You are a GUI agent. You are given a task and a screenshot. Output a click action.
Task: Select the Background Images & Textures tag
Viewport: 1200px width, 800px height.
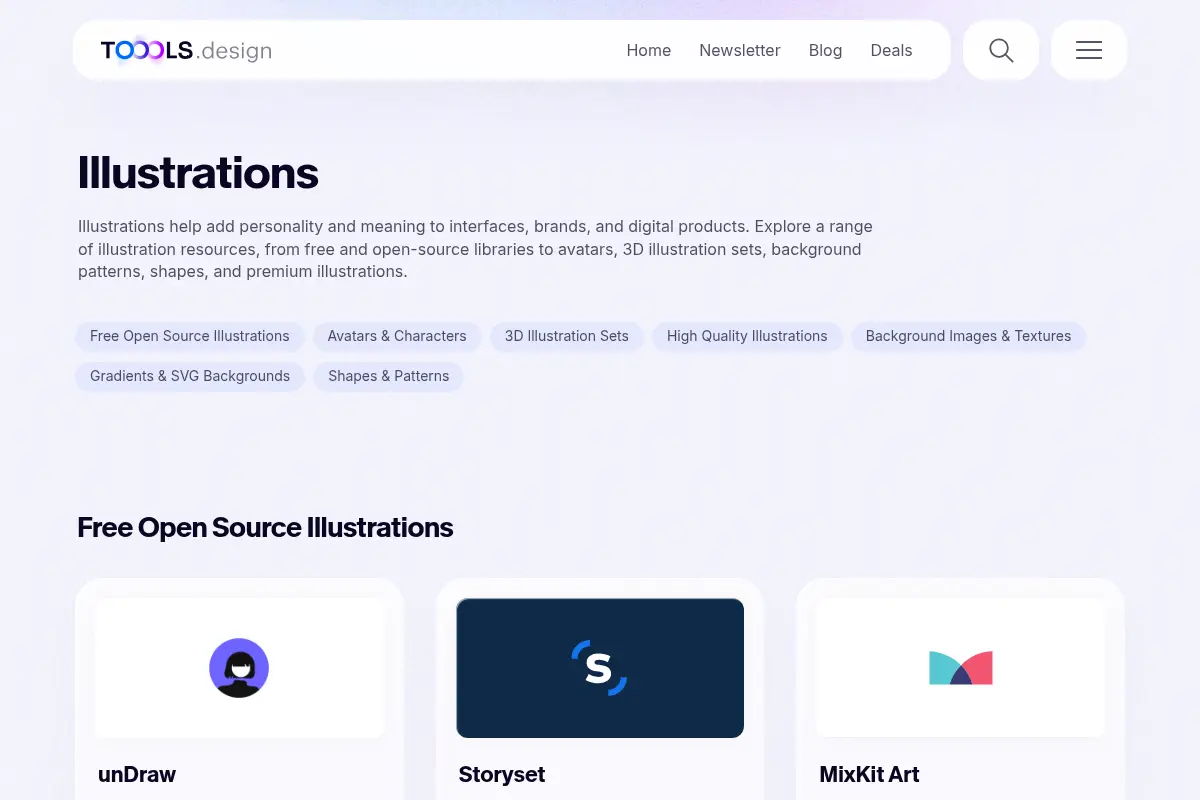pos(968,336)
